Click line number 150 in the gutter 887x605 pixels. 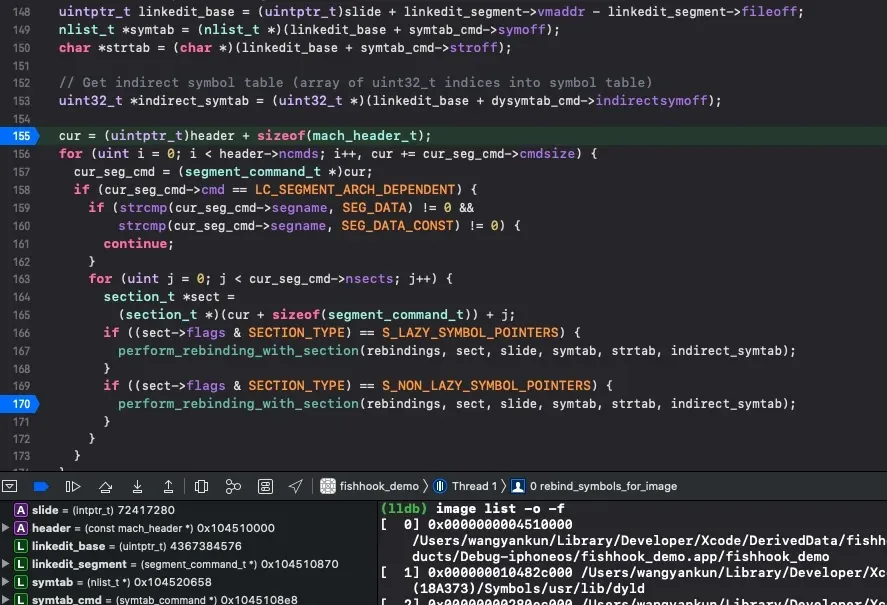click(x=21, y=48)
